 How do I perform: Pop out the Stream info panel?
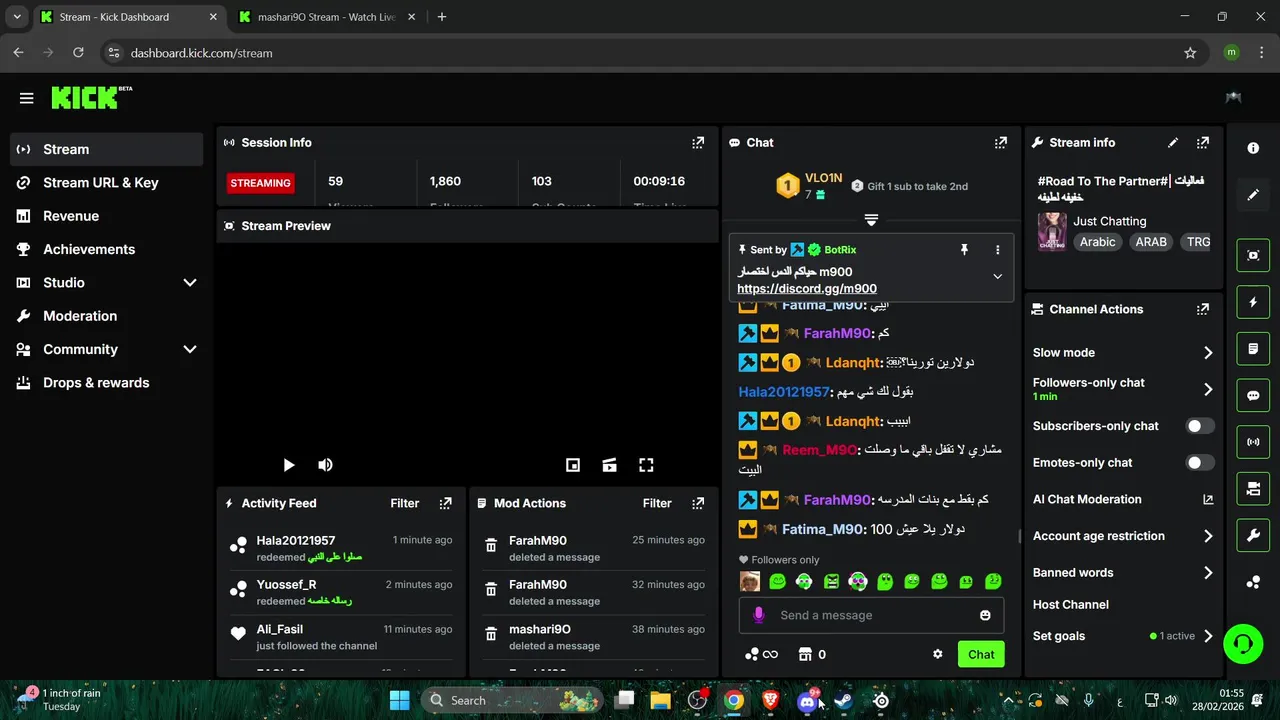coord(1203,143)
